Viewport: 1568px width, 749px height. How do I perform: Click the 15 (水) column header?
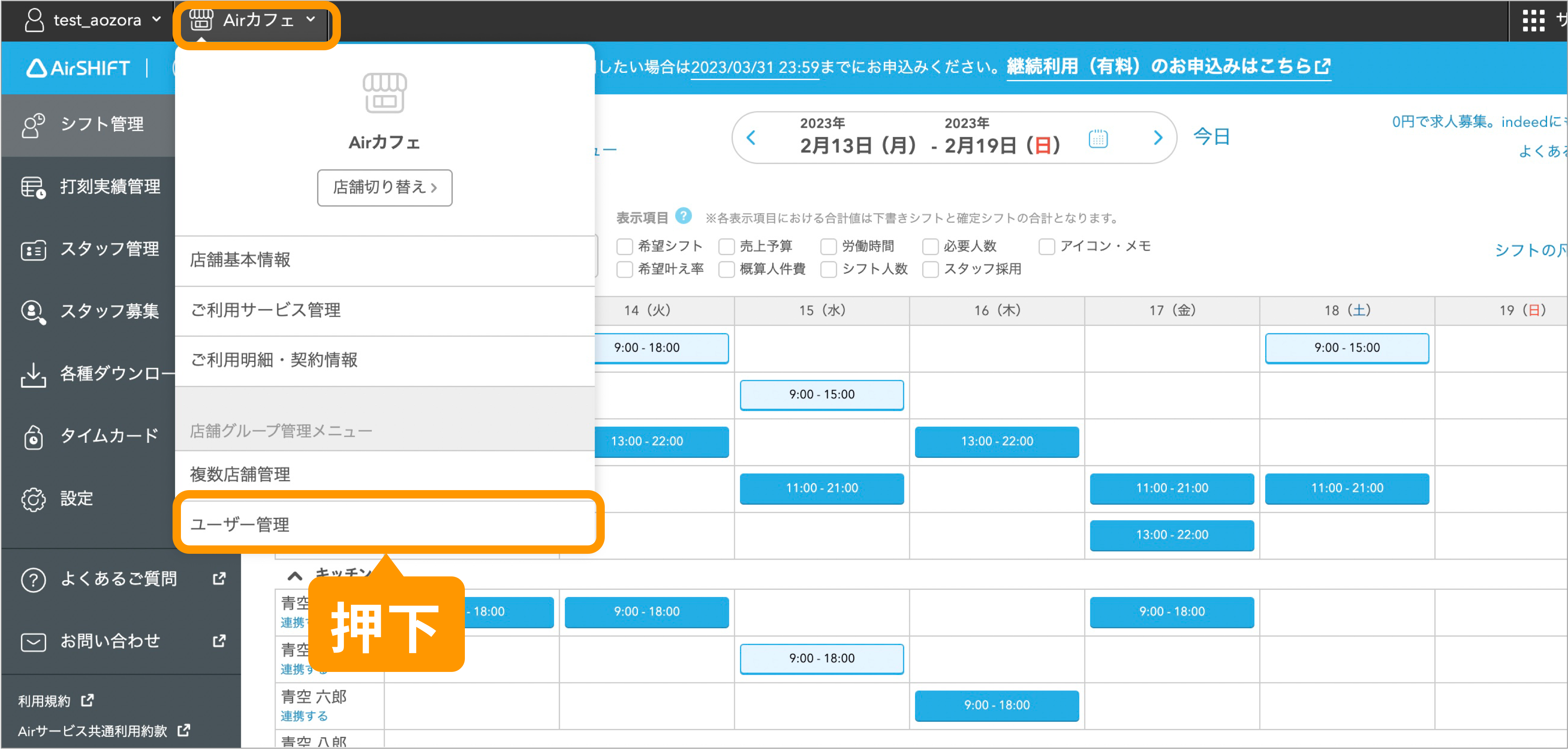(822, 310)
